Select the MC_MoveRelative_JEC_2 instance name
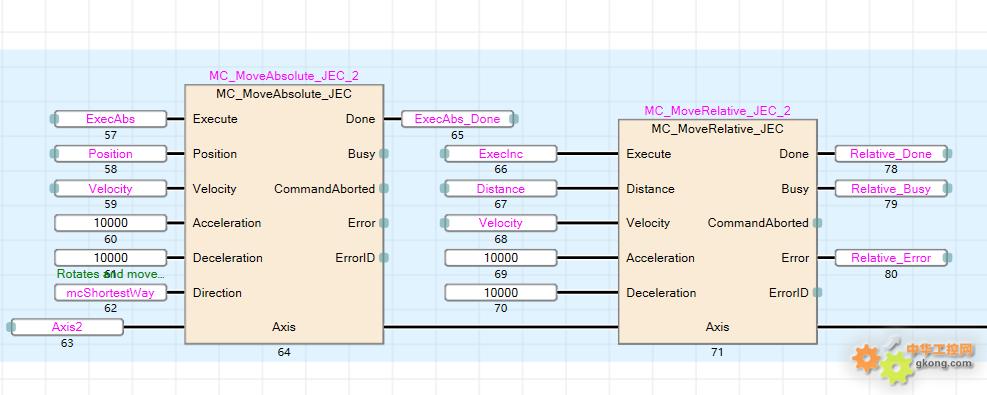This screenshot has height=395, width=987. click(x=718, y=111)
